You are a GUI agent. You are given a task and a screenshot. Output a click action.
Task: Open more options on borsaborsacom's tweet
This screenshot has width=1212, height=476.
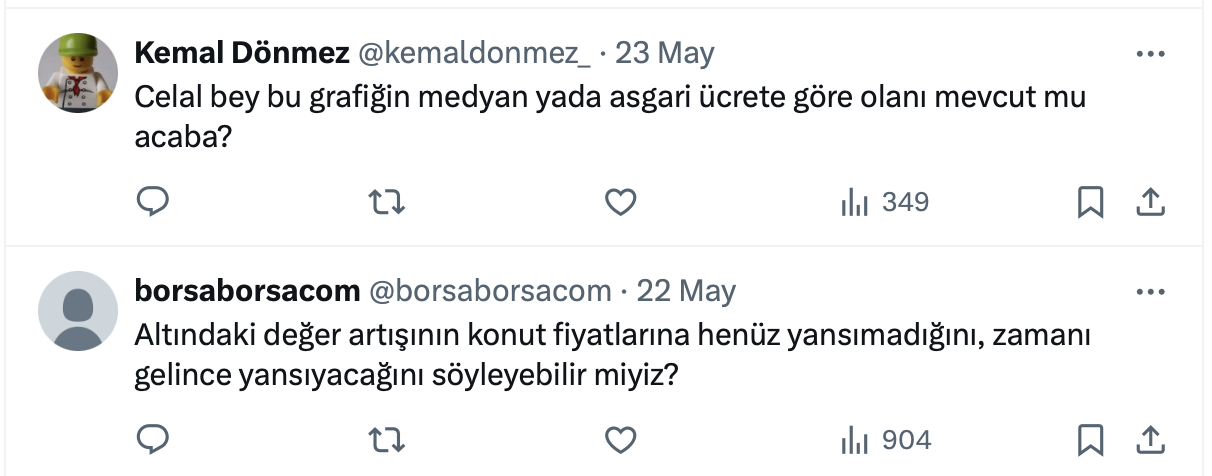(x=1151, y=291)
